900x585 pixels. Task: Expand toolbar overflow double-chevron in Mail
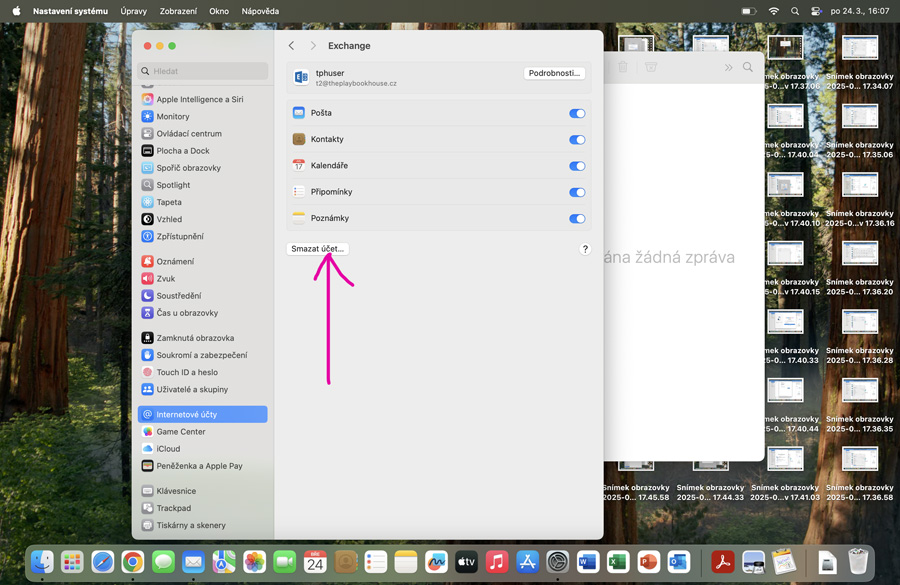point(728,67)
